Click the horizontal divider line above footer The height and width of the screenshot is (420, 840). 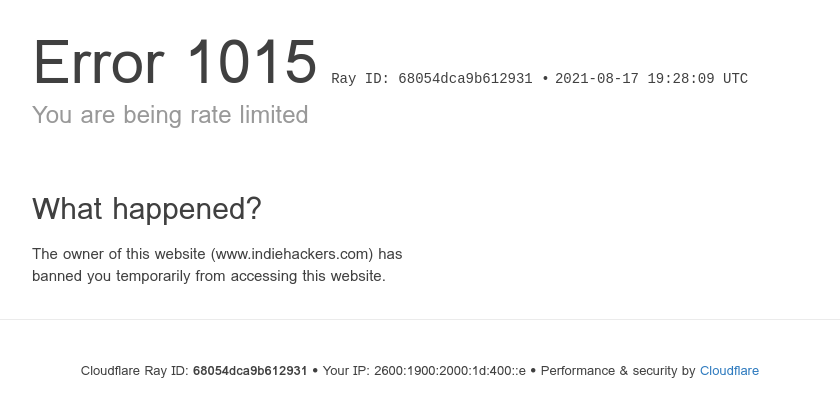click(x=420, y=320)
